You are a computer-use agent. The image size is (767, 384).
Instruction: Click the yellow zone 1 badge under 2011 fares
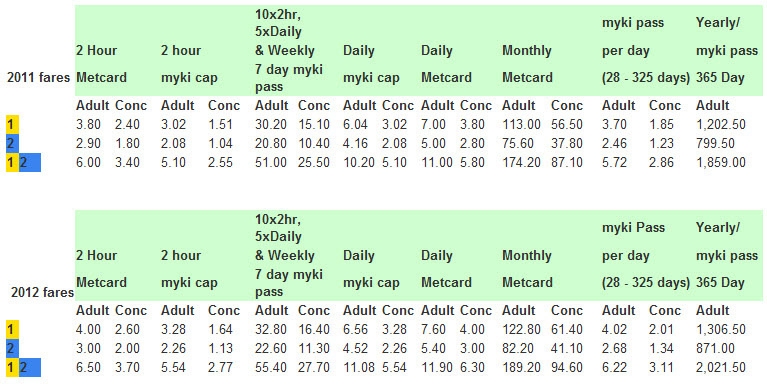click(x=12, y=125)
